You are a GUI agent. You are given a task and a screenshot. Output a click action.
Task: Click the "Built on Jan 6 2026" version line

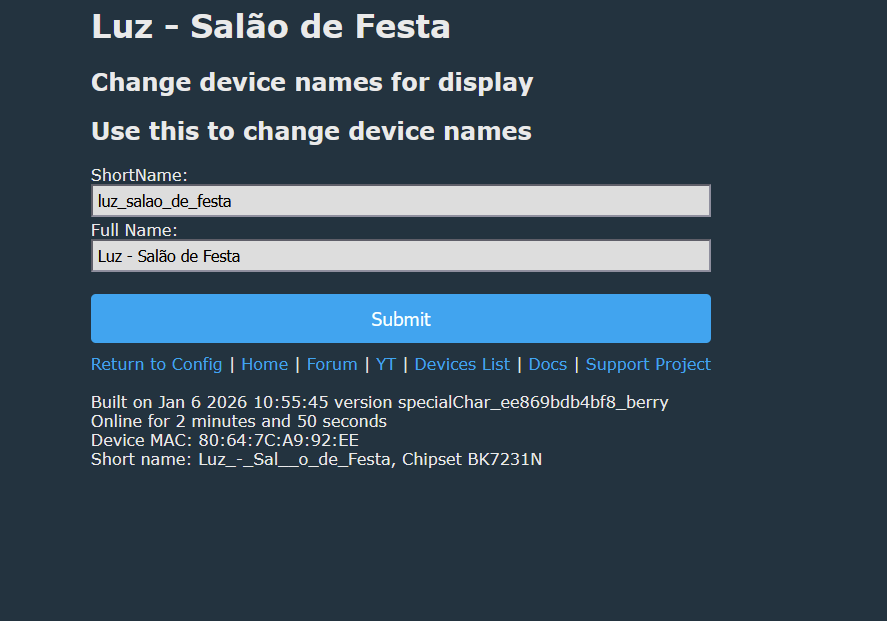[379, 402]
